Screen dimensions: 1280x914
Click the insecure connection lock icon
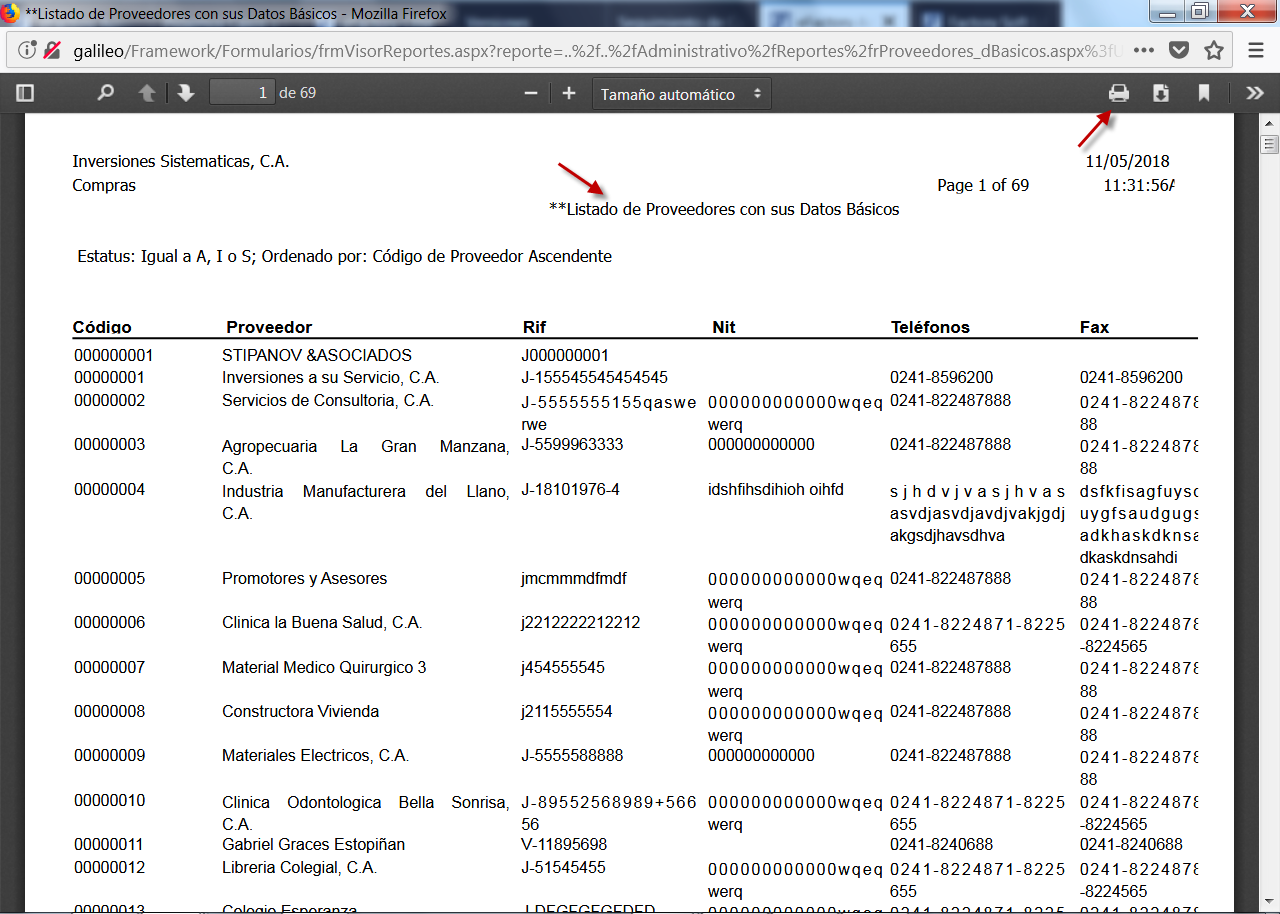click(x=51, y=50)
